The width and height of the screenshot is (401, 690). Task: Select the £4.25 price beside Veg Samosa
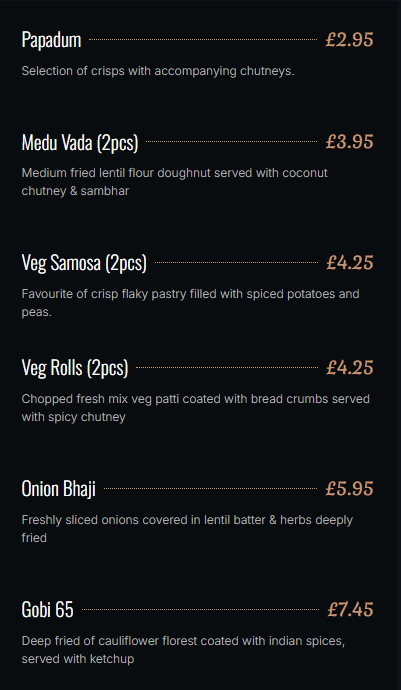(x=349, y=263)
